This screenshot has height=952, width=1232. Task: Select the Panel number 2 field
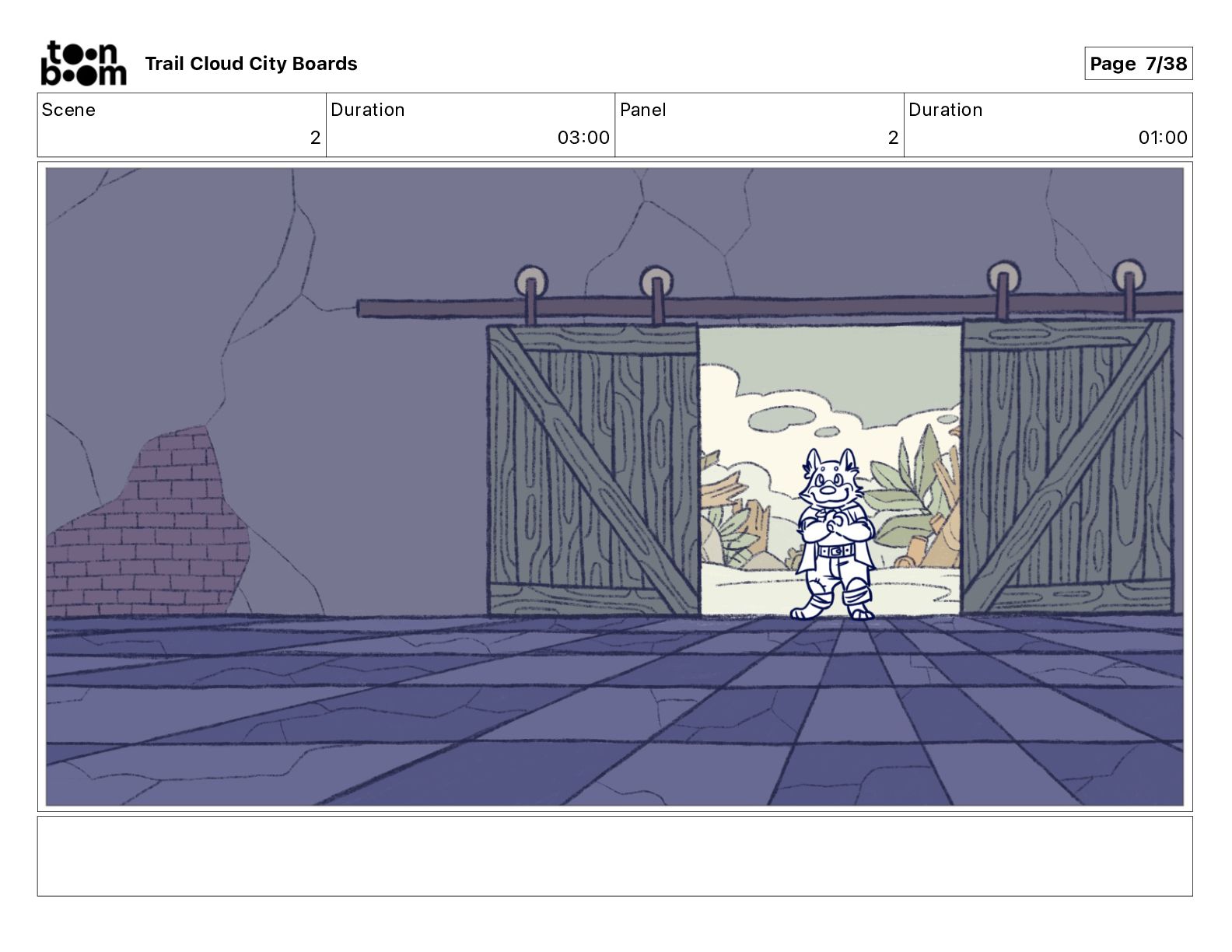[759, 125]
